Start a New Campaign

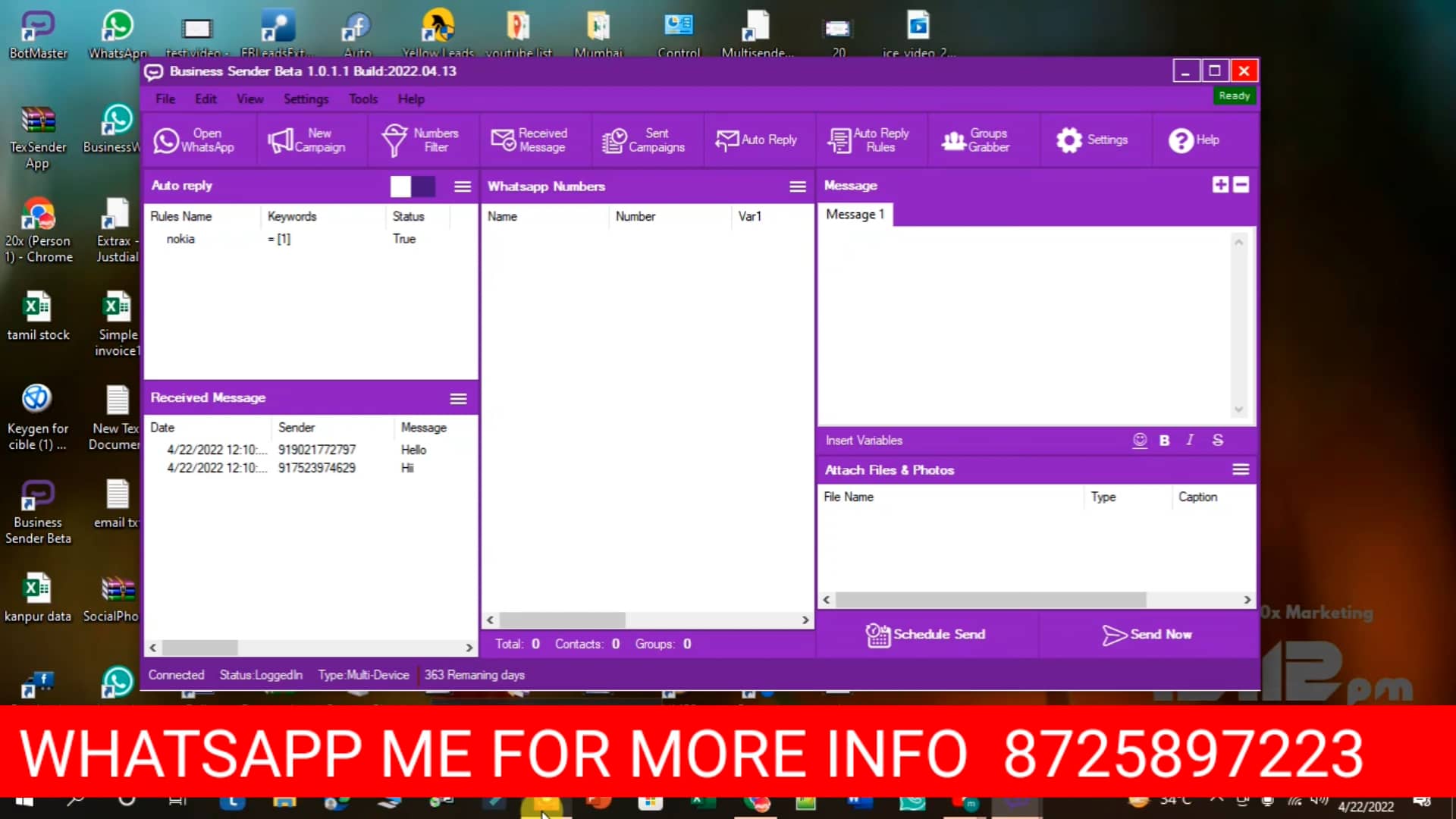(306, 140)
